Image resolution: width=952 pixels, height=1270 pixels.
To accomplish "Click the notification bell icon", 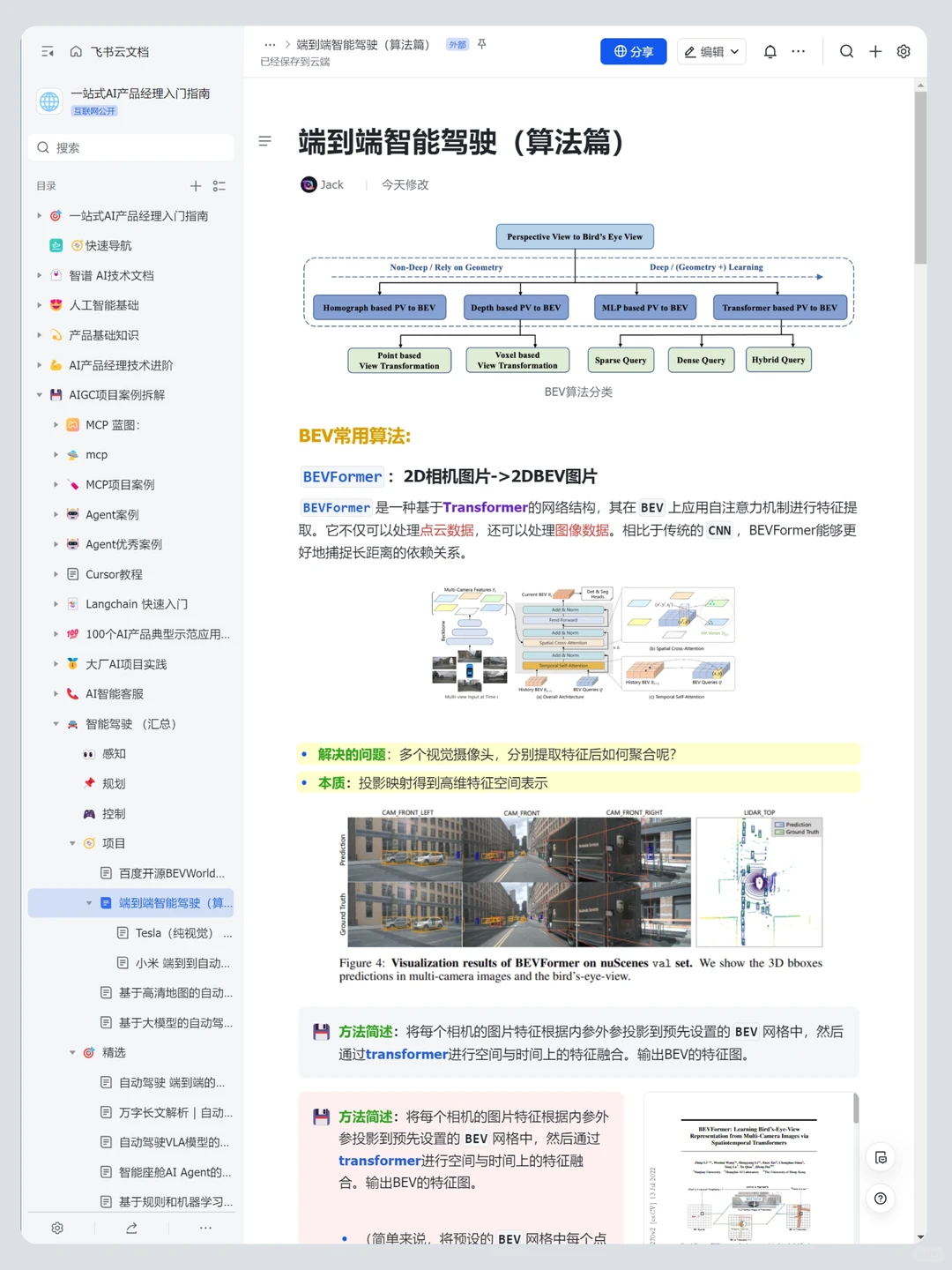I will [x=769, y=51].
